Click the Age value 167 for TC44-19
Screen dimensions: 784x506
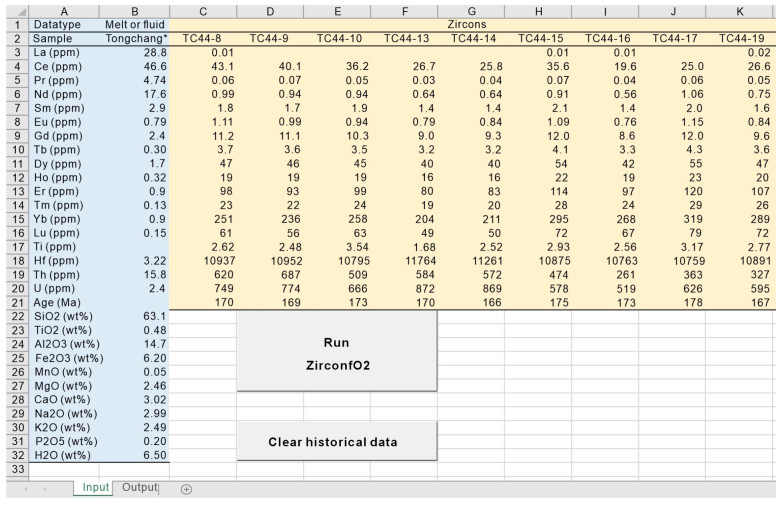[739, 300]
